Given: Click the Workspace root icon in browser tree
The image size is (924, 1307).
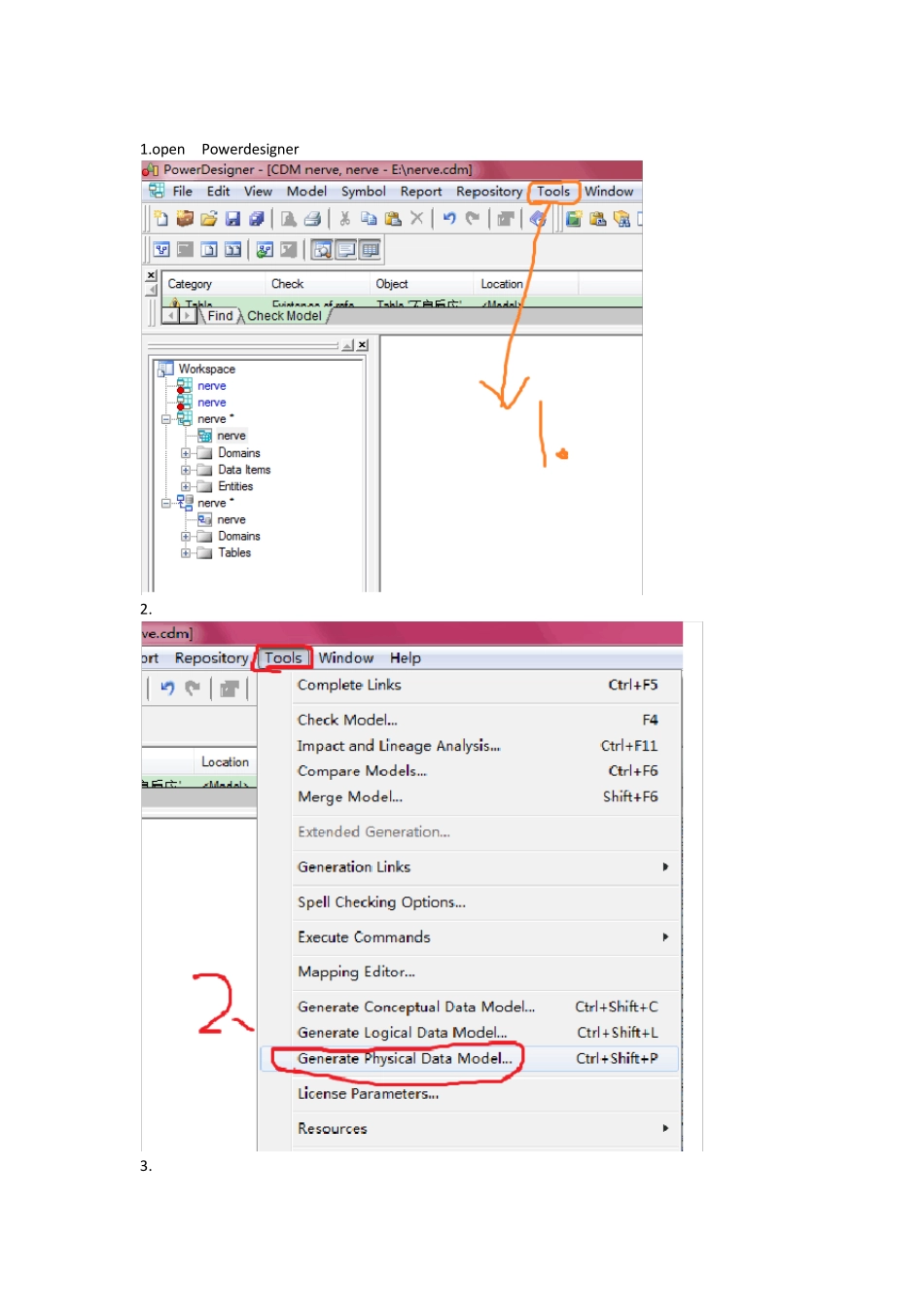Looking at the screenshot, I should point(165,369).
